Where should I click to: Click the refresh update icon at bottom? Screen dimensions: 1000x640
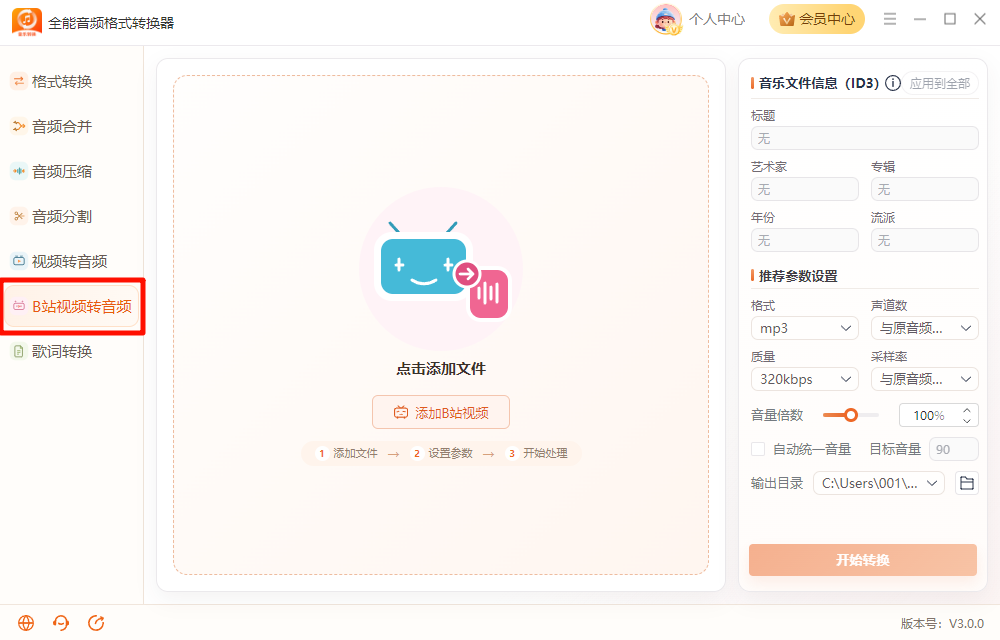tap(96, 623)
